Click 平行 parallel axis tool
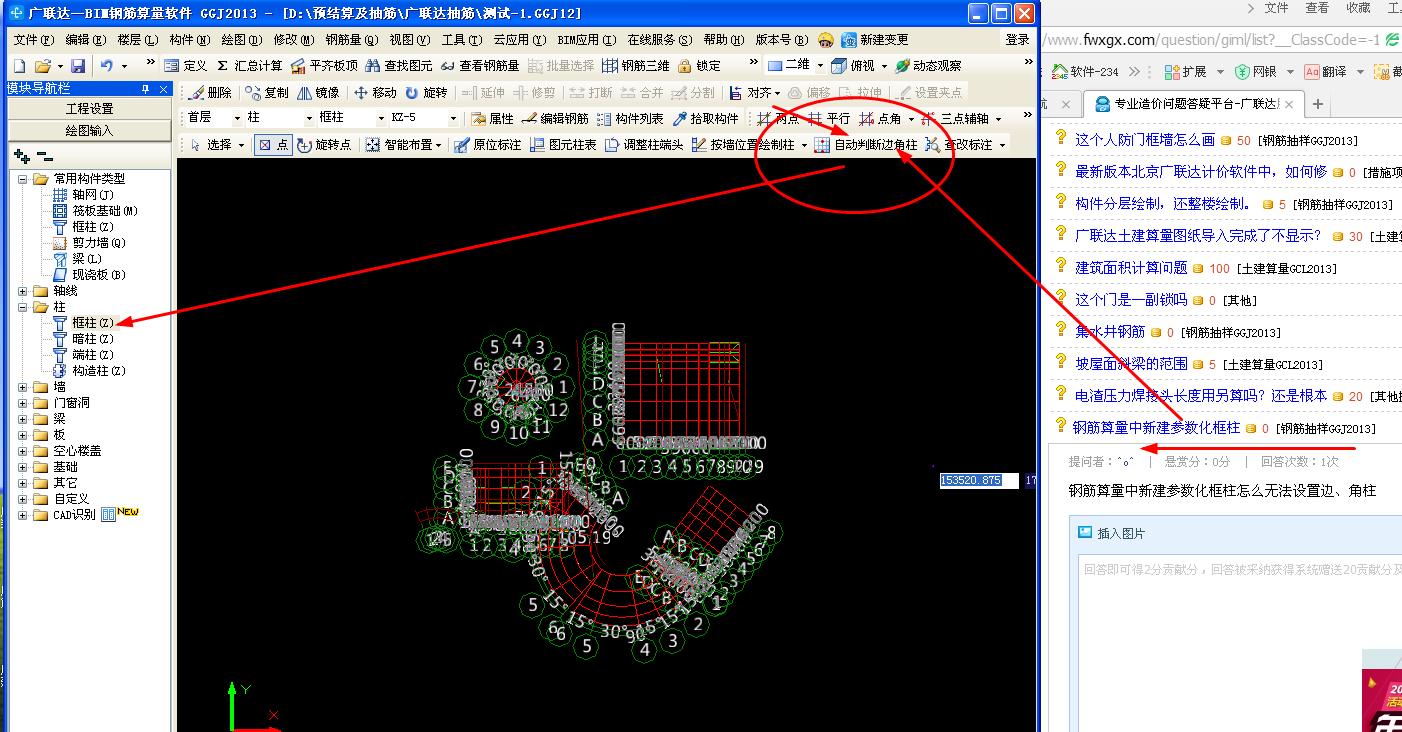Viewport: 1402px width, 732px height. click(x=829, y=118)
